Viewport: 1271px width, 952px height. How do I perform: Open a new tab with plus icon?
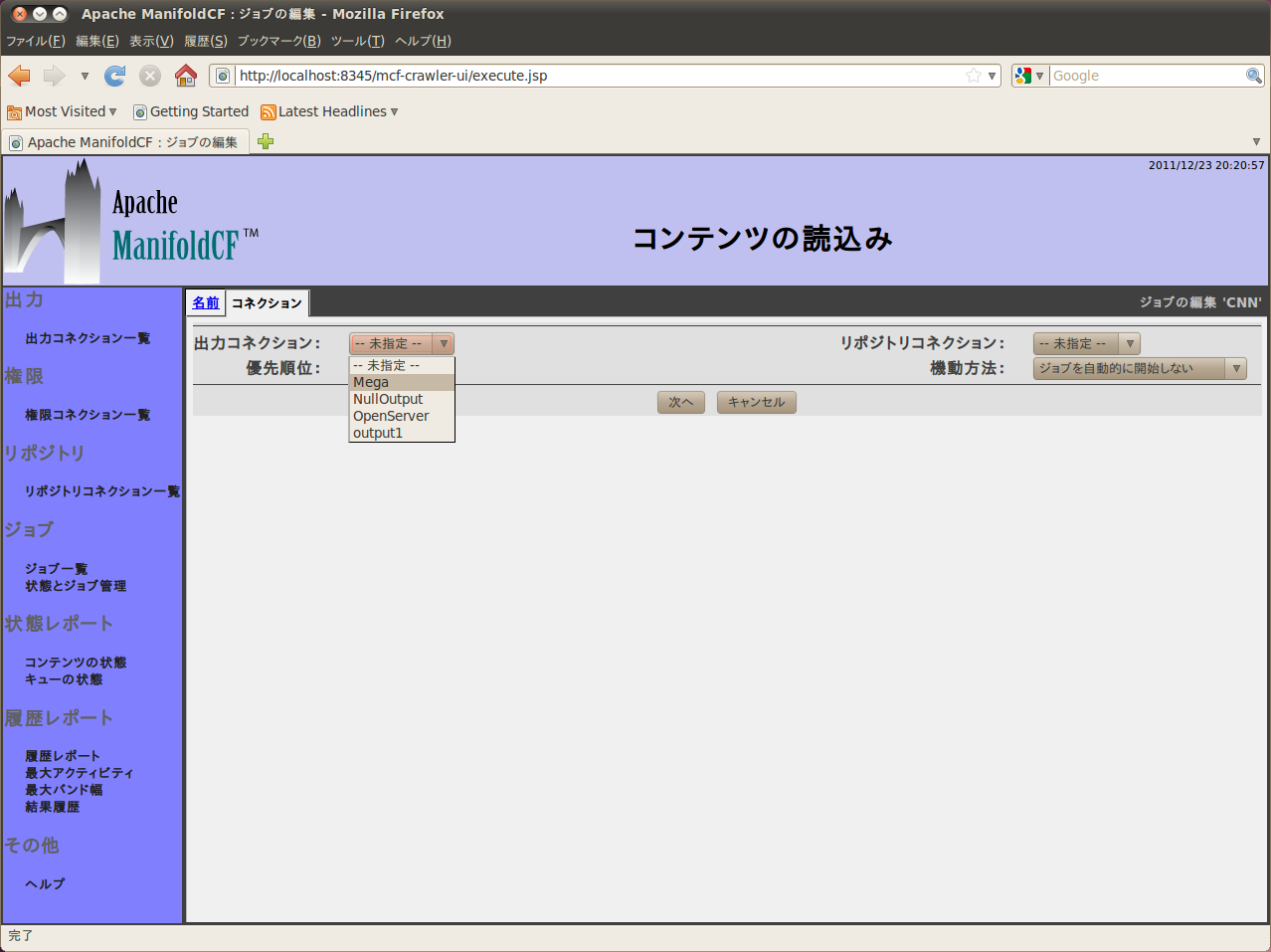point(266,141)
